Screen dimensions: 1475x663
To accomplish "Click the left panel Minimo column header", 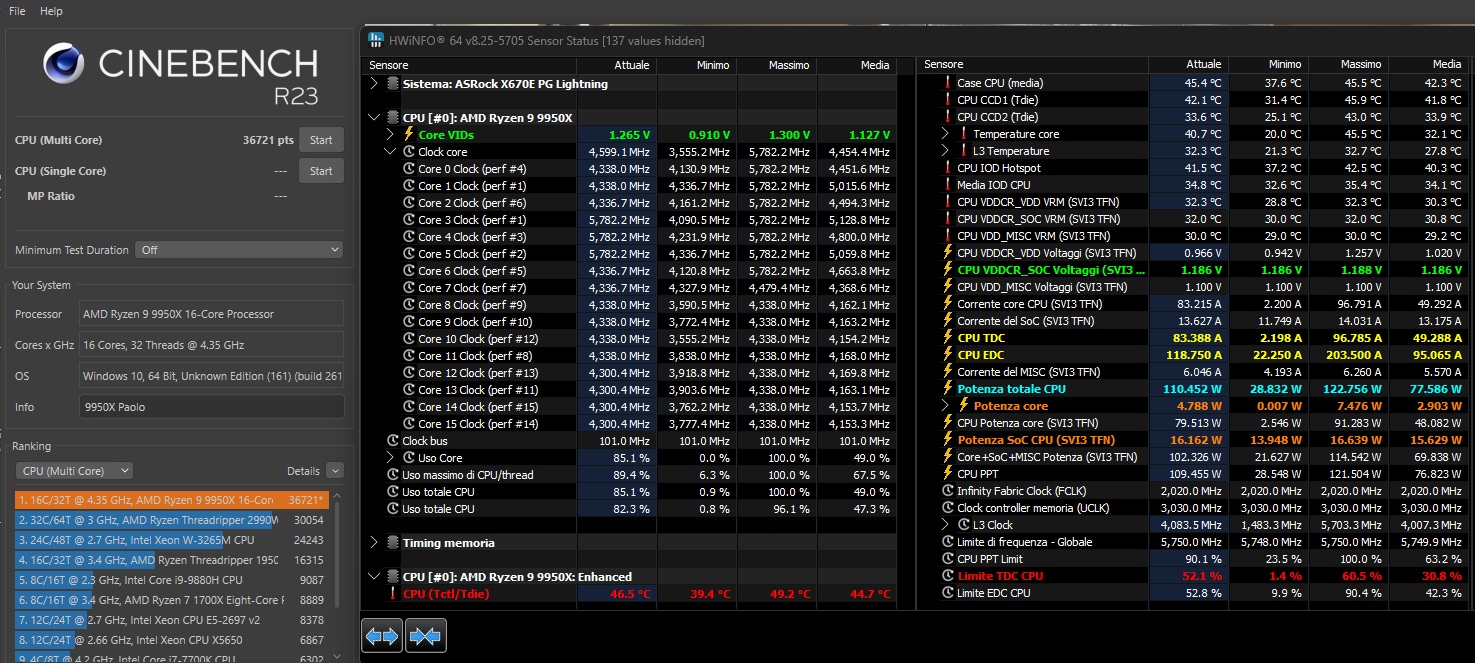I will tap(696, 65).
